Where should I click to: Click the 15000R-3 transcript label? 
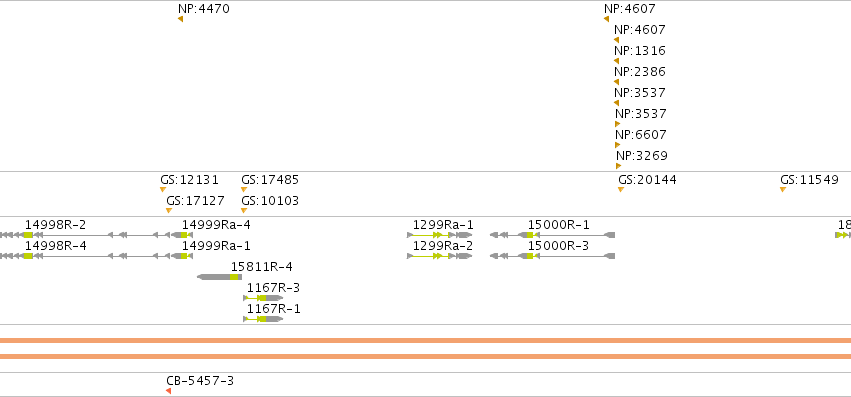tap(558, 246)
